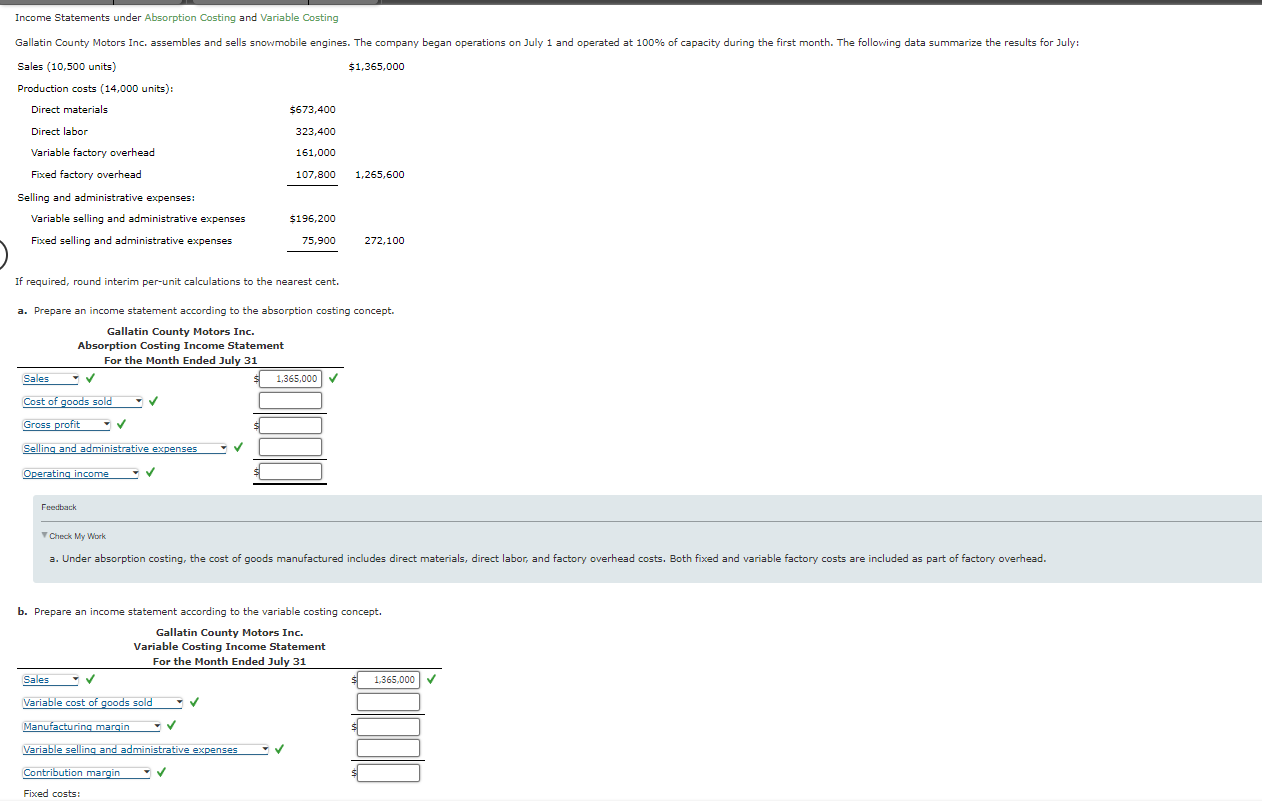The width and height of the screenshot is (1262, 801).
Task: Click the Operating income amount field
Action: 290,471
